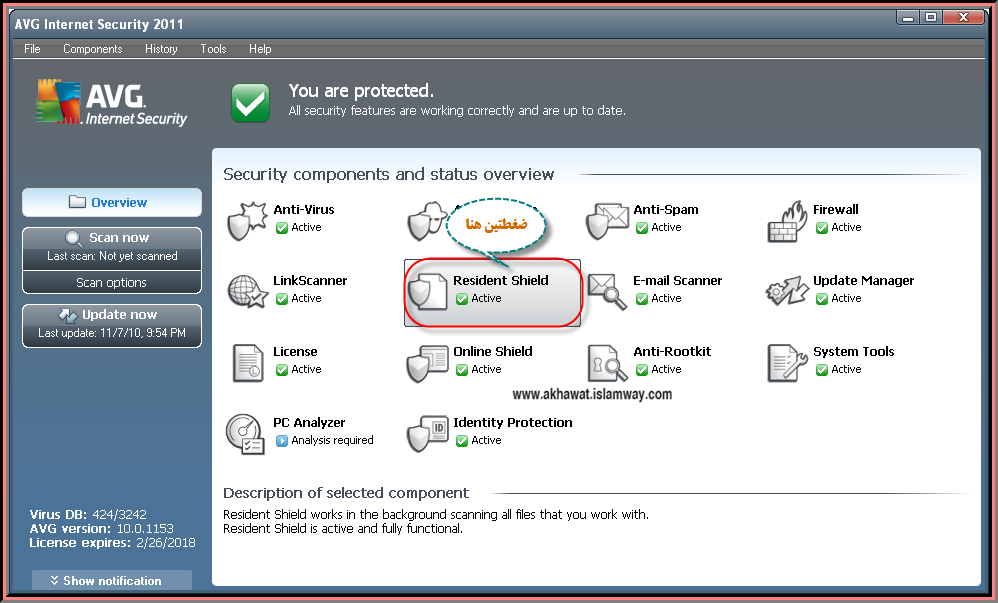Click the large green protection checkmark
This screenshot has width=998, height=603.
pos(250,103)
